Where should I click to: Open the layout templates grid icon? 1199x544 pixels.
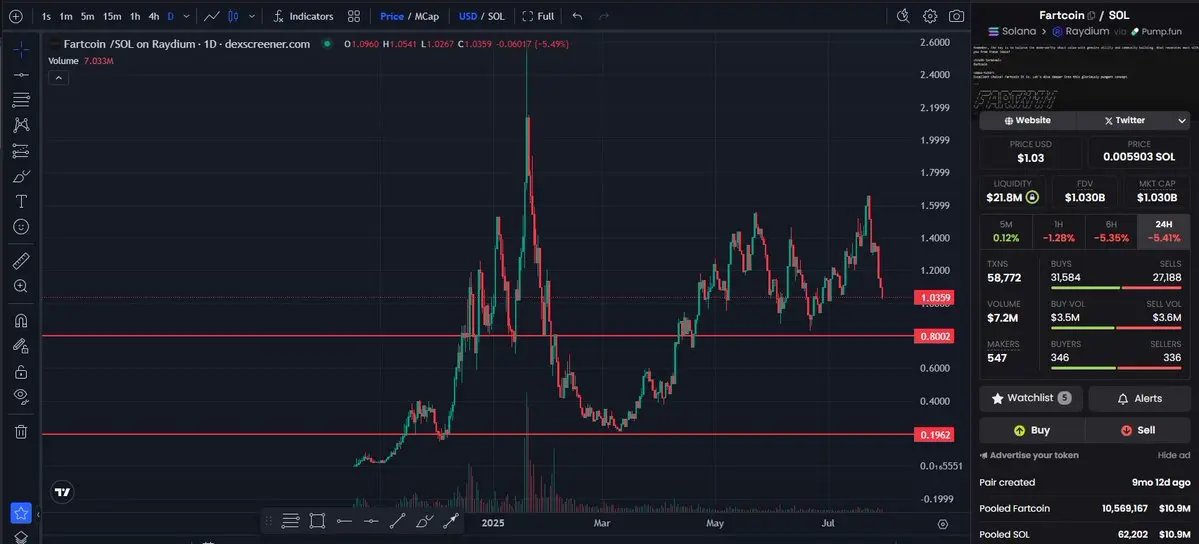[354, 16]
